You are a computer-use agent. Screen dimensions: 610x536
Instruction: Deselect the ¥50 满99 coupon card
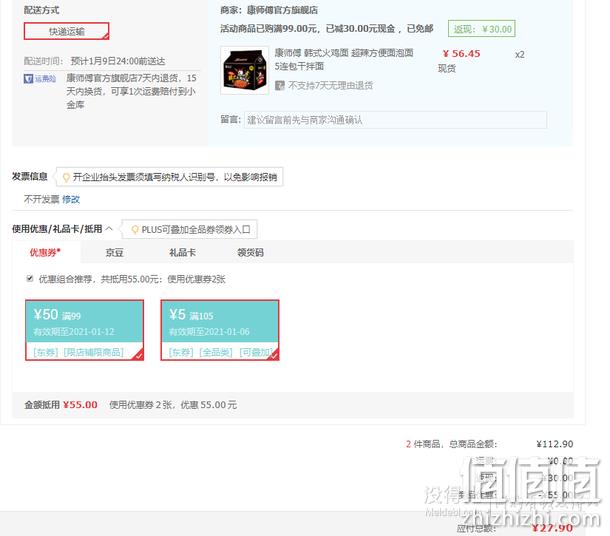pos(84,330)
